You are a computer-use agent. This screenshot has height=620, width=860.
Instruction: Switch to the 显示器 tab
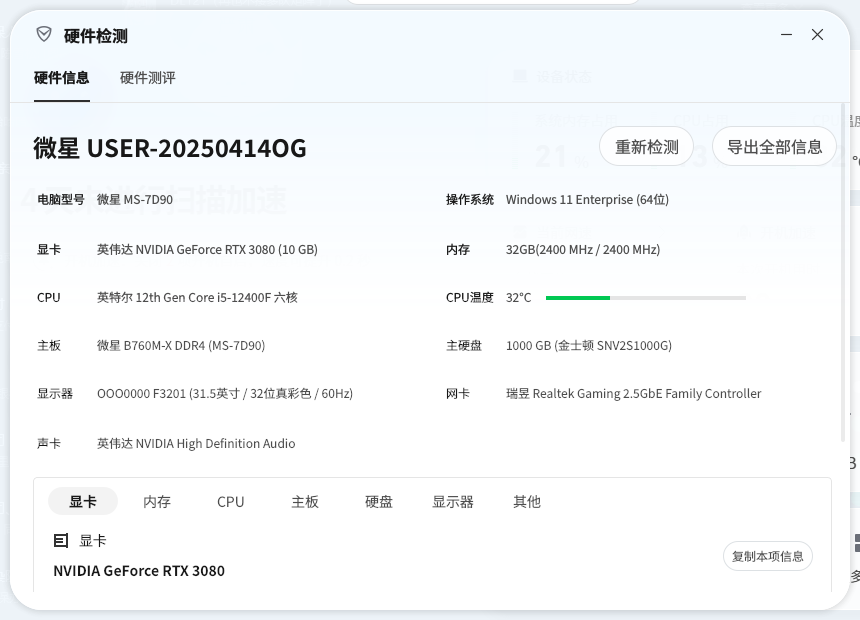pos(453,502)
